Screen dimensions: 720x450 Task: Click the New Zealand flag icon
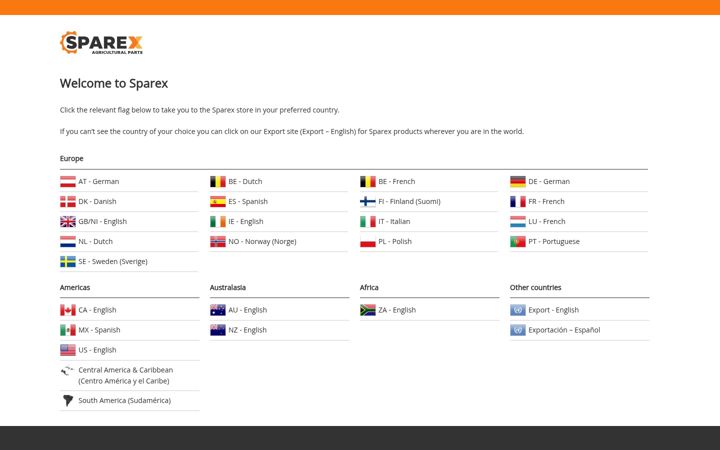pos(218,330)
